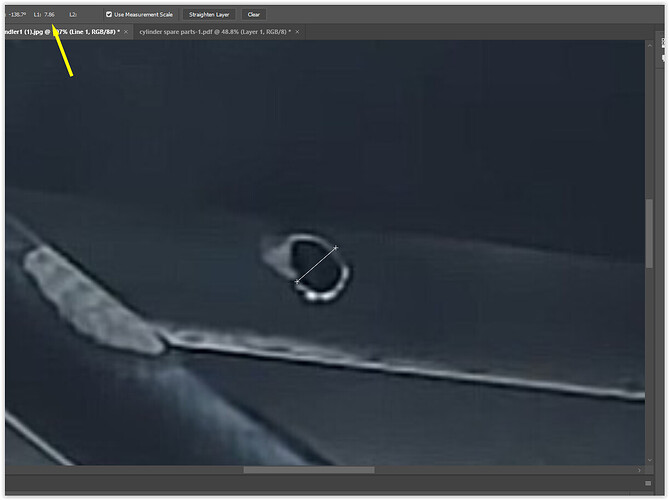
Task: Close the .jpg (Line 1, RGB/8#) document tab
Action: [x=126, y=32]
